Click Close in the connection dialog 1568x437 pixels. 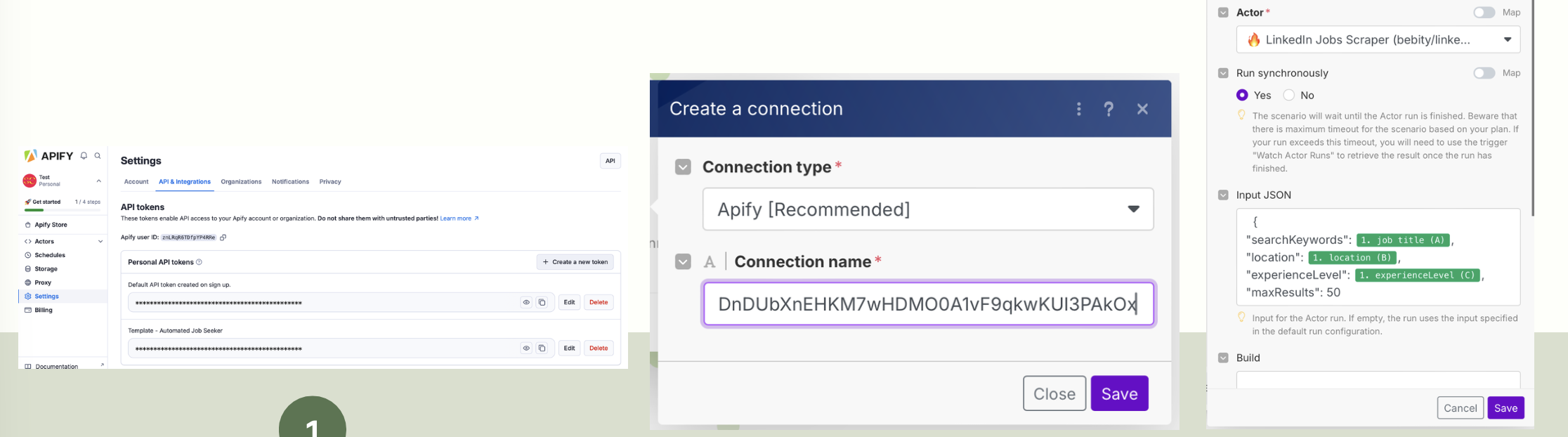[x=1054, y=393]
